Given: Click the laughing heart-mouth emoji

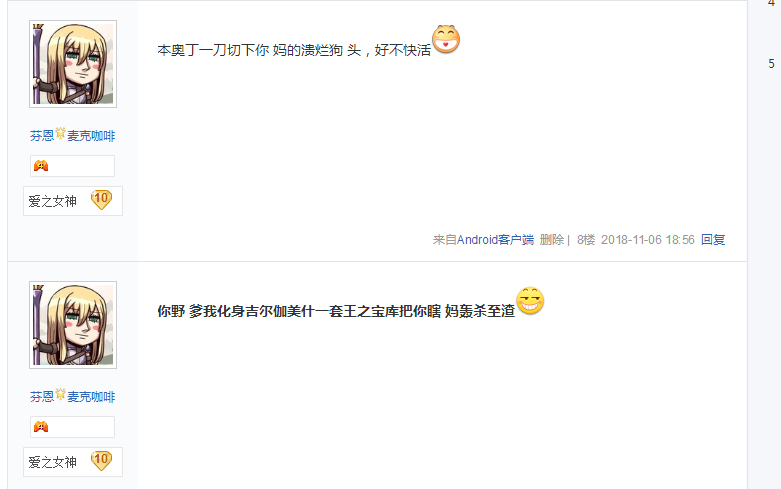Looking at the screenshot, I should [x=446, y=39].
